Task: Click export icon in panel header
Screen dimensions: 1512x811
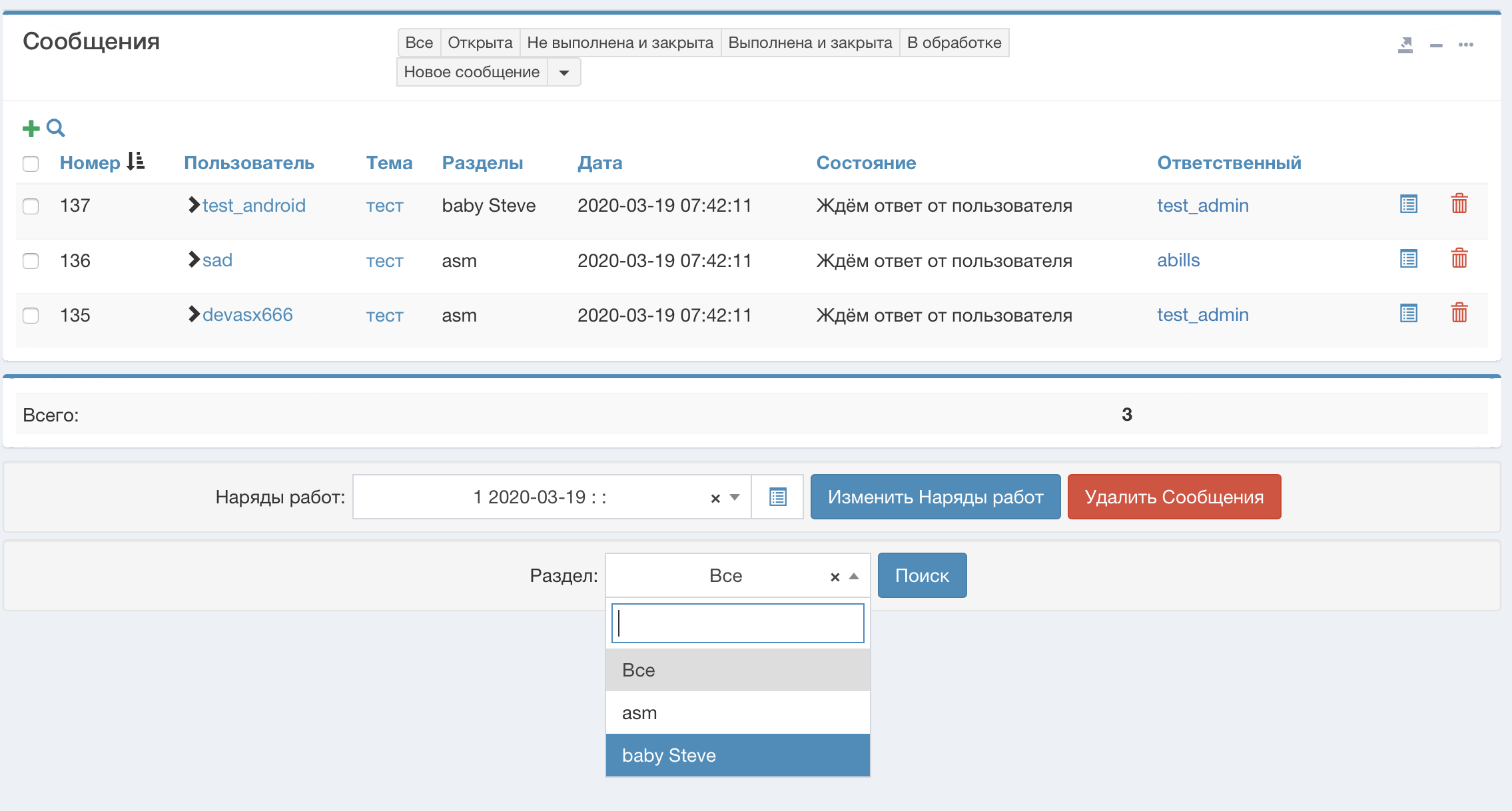Action: (x=1405, y=45)
